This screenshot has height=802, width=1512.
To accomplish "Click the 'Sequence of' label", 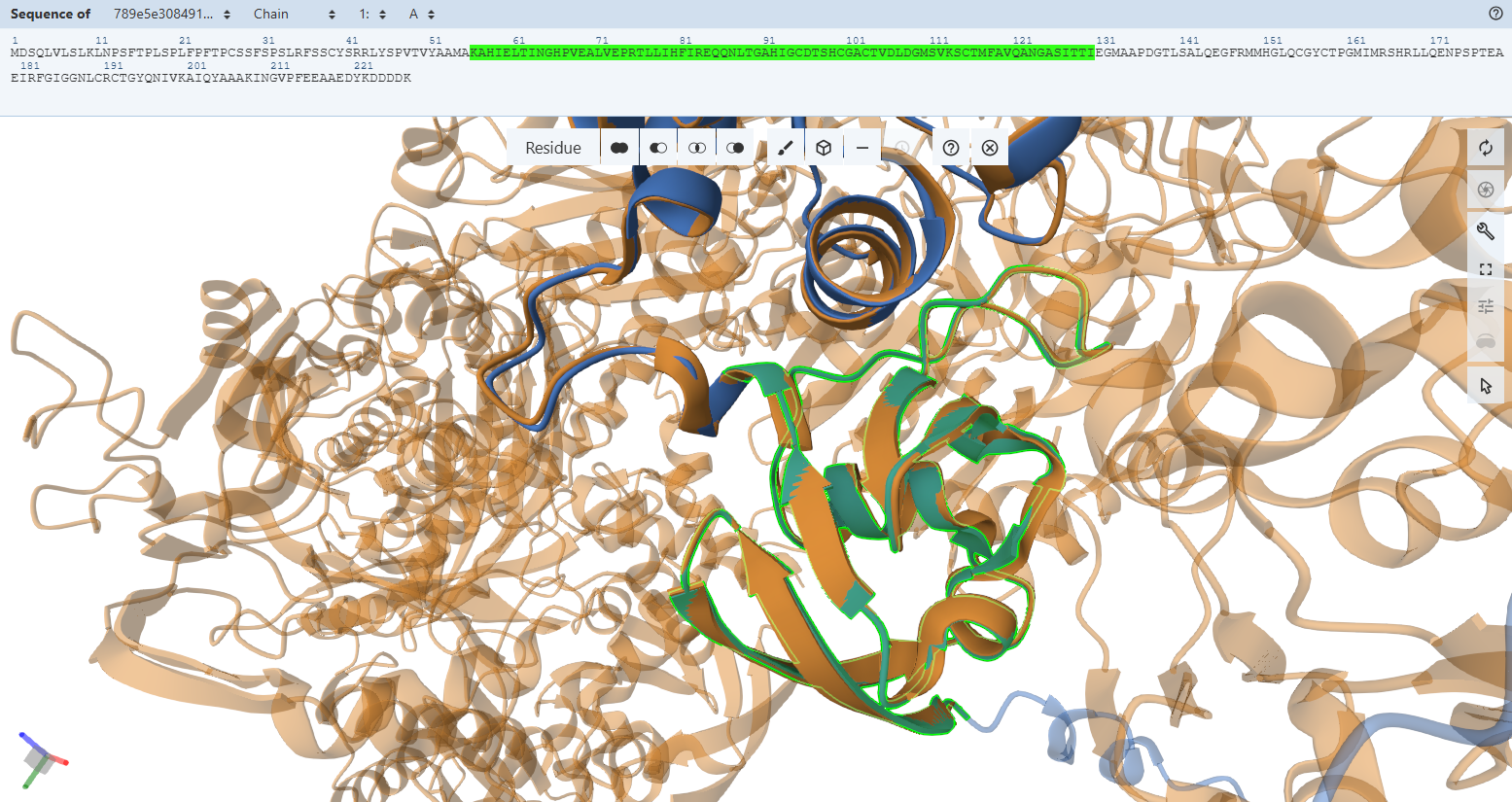I will (51, 14).
